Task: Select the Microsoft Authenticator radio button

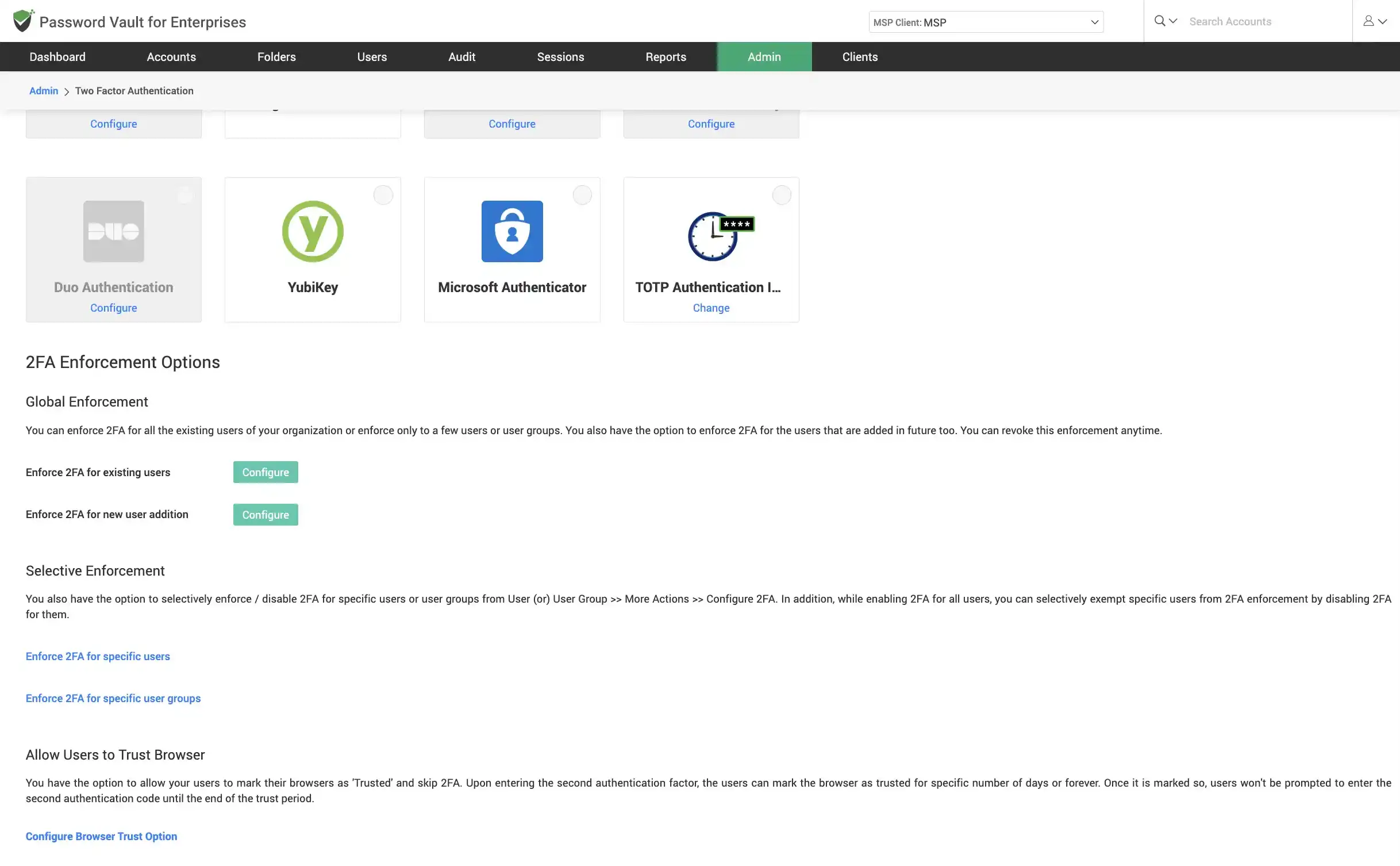Action: point(582,195)
